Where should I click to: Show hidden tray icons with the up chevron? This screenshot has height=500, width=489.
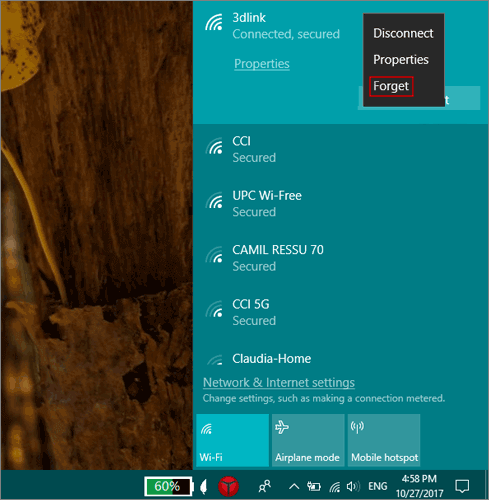click(294, 487)
